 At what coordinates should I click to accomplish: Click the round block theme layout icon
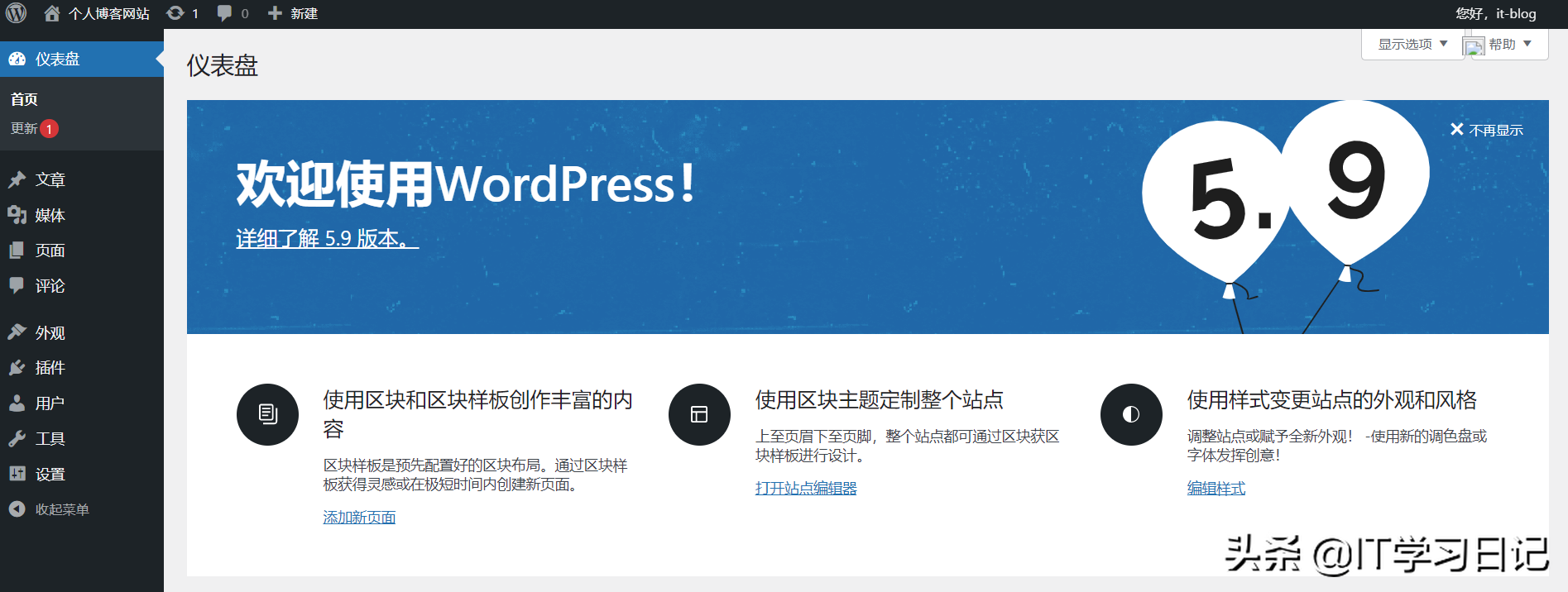click(x=699, y=414)
